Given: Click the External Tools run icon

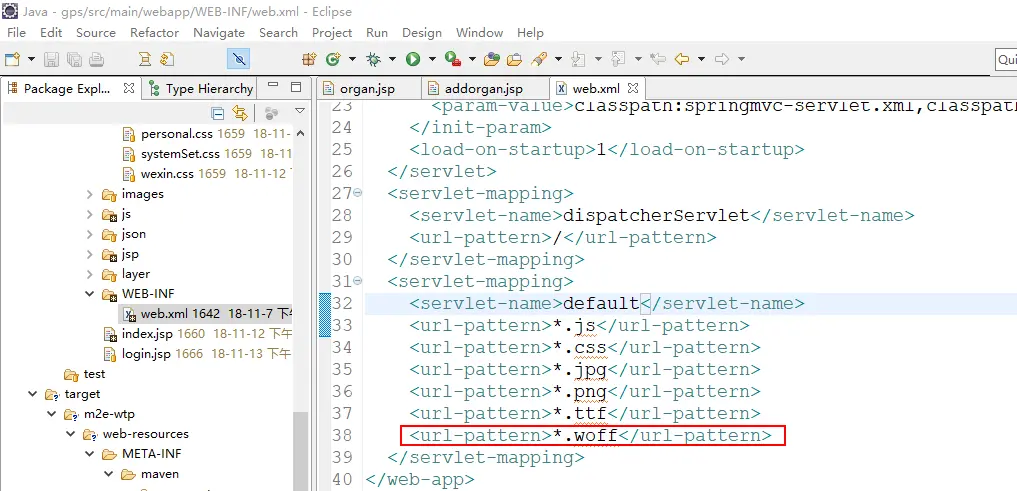Looking at the screenshot, I should (453, 60).
